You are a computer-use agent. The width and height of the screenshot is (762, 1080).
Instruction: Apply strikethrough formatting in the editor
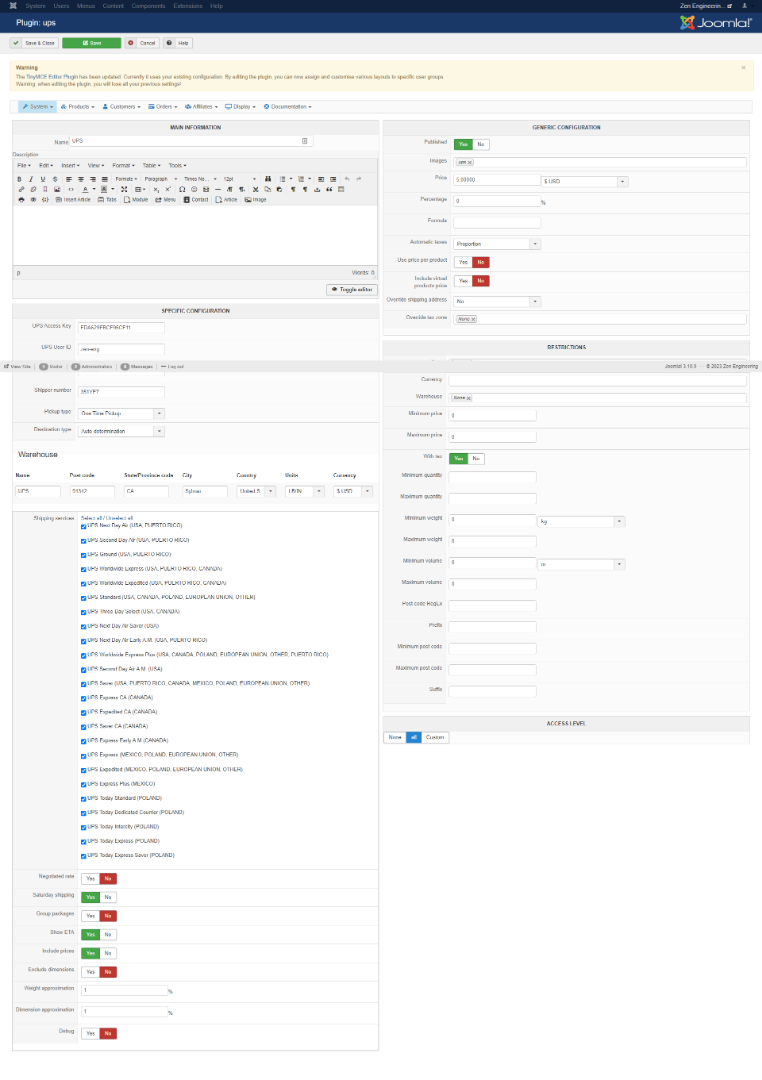[x=55, y=179]
